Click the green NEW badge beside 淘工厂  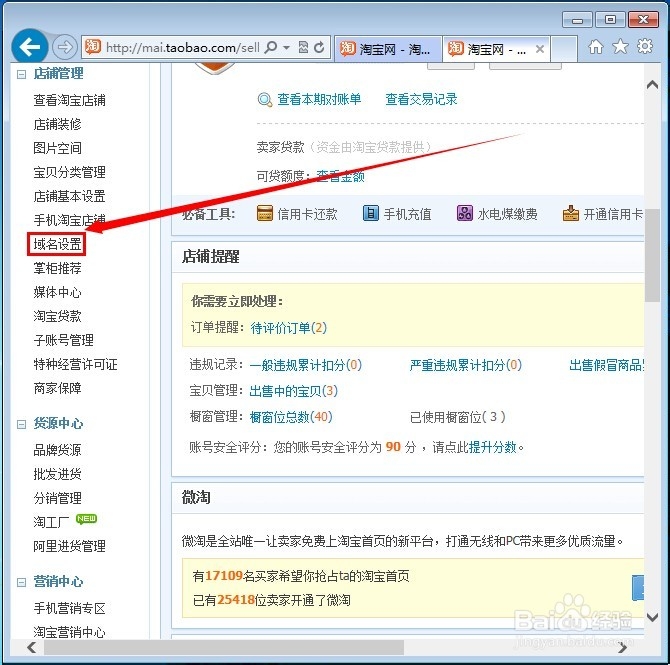click(x=86, y=518)
